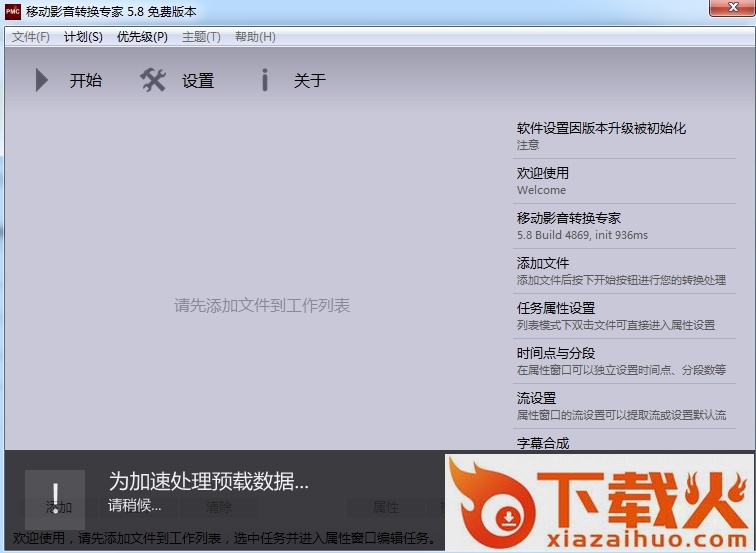756x553 pixels.
Task: Open the 计划(S) menu
Action: click(x=83, y=37)
